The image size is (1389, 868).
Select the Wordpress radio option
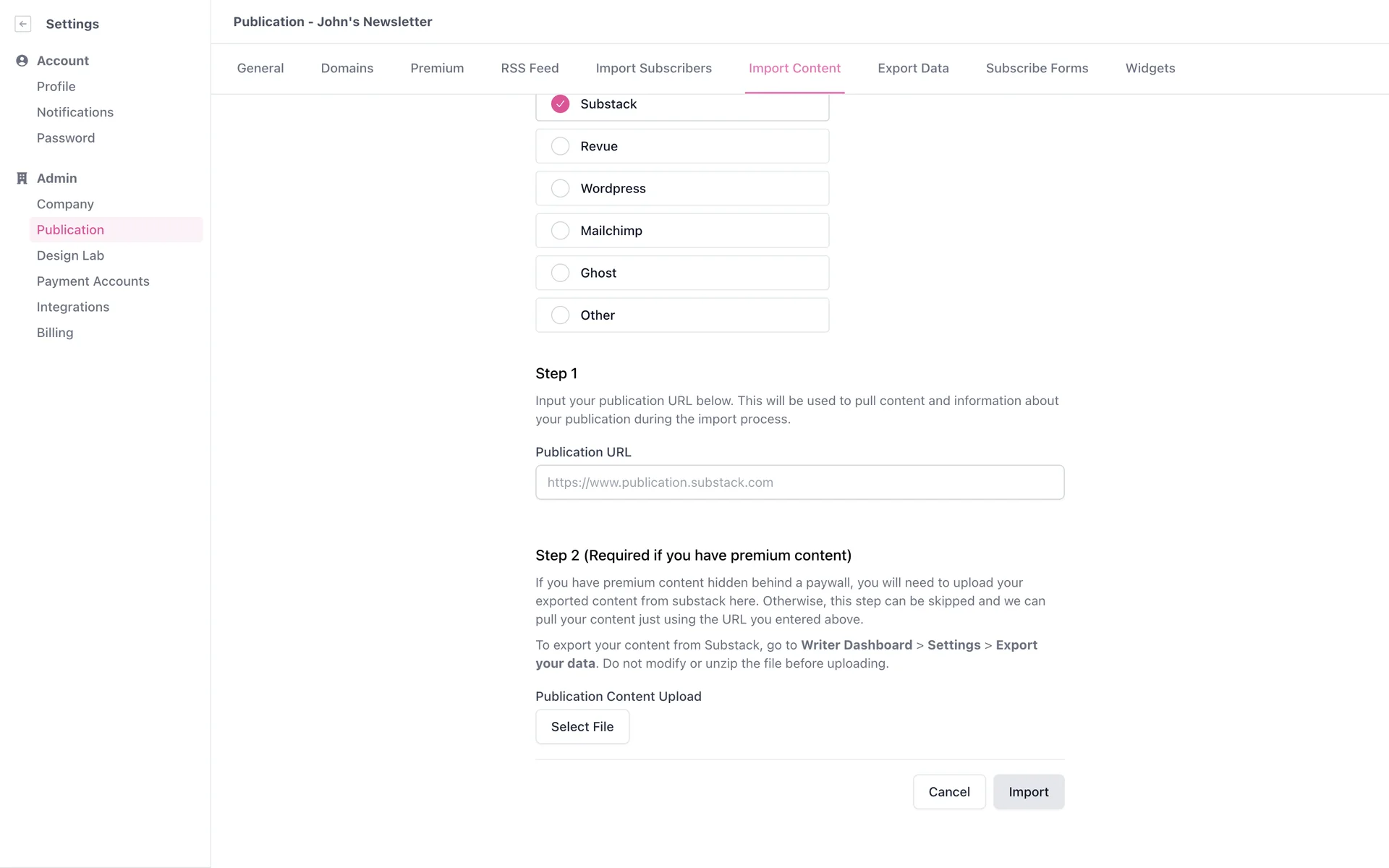coord(560,188)
